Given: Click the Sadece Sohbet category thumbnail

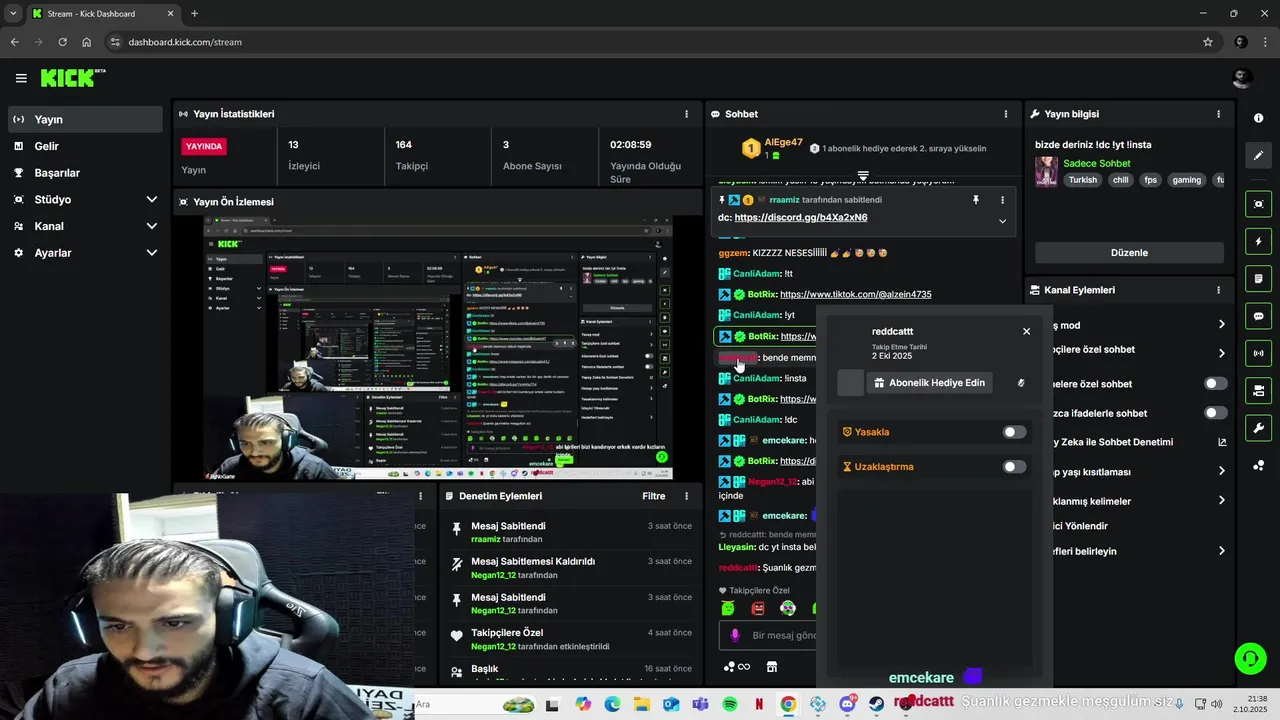Looking at the screenshot, I should [x=1046, y=171].
